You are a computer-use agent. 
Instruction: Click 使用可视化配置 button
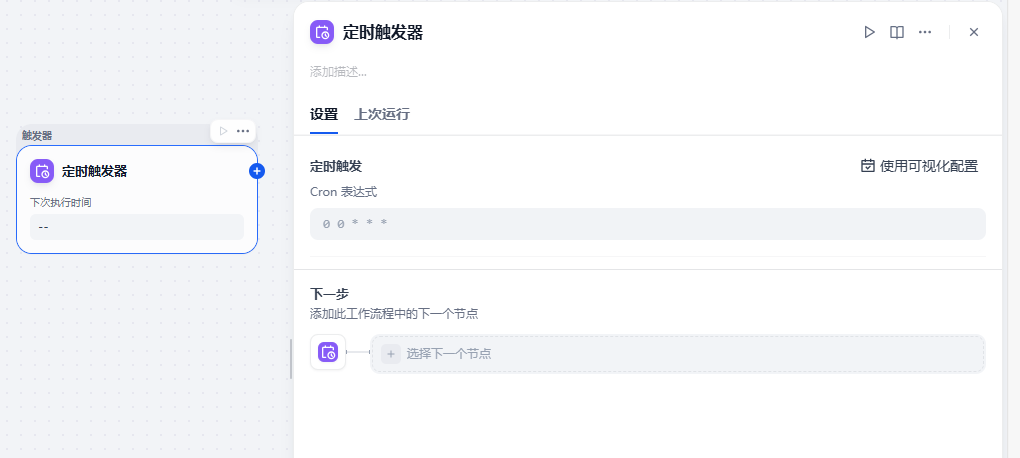pos(919,166)
